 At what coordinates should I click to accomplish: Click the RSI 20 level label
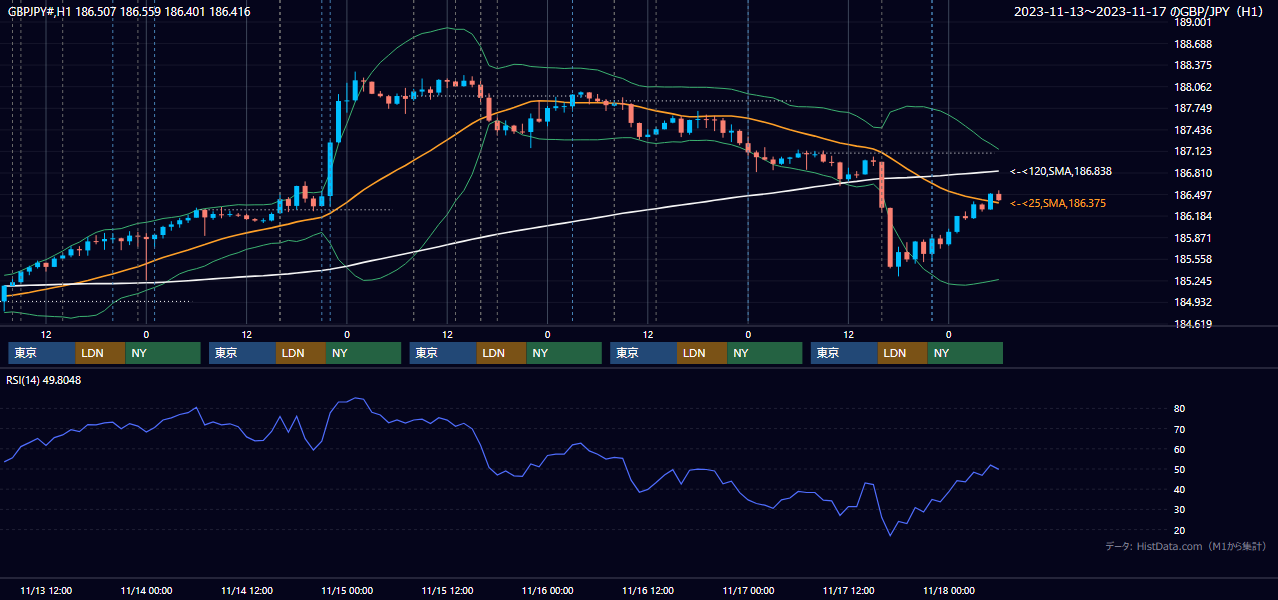tap(1180, 530)
